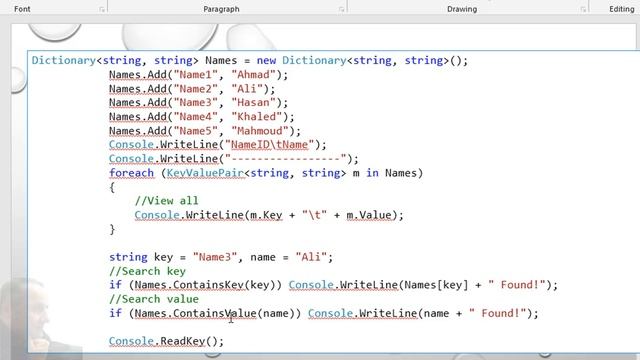Click the Names.Add("Name1", "Ahmad") line

(x=198, y=75)
